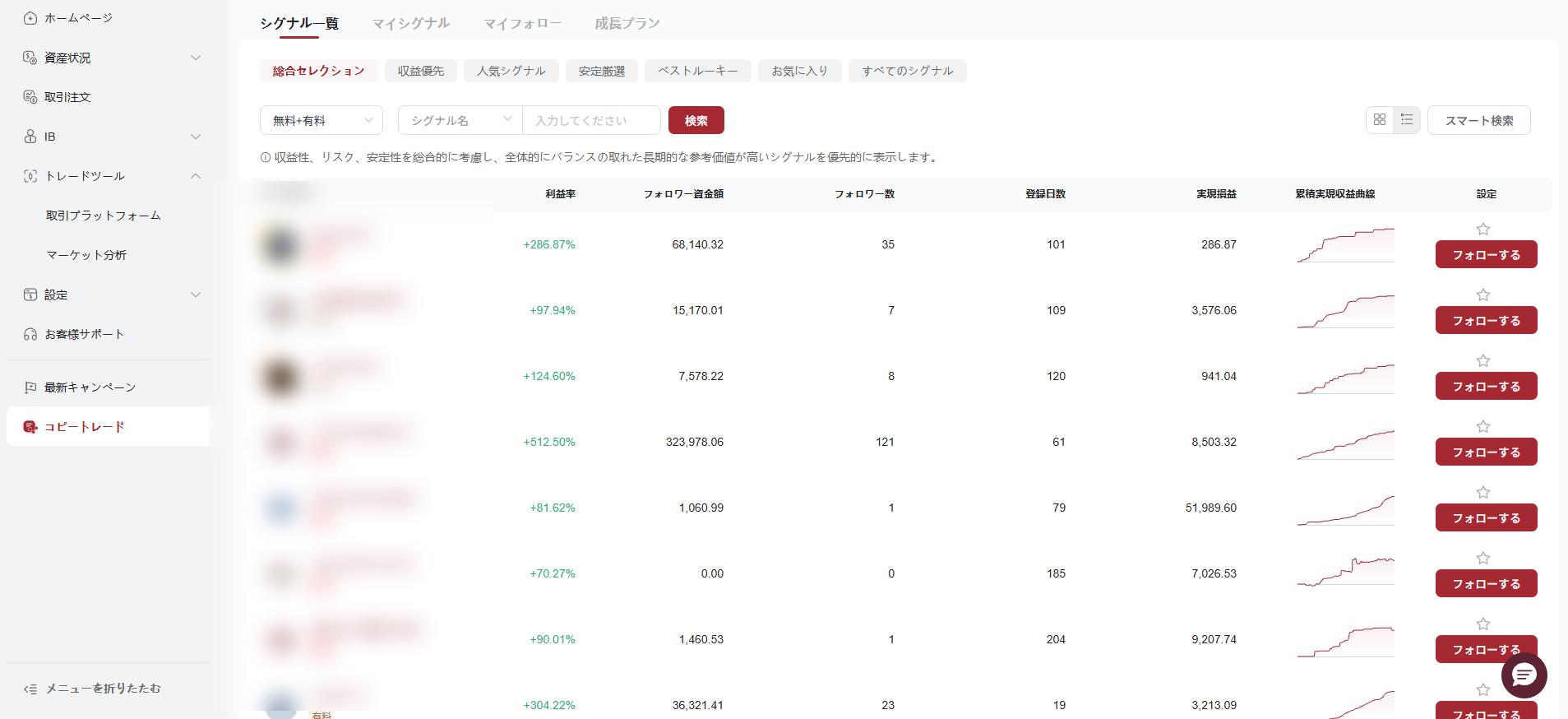Star the signal with +304.22% profit
Screen dimensions: 1568x719
point(1483,689)
